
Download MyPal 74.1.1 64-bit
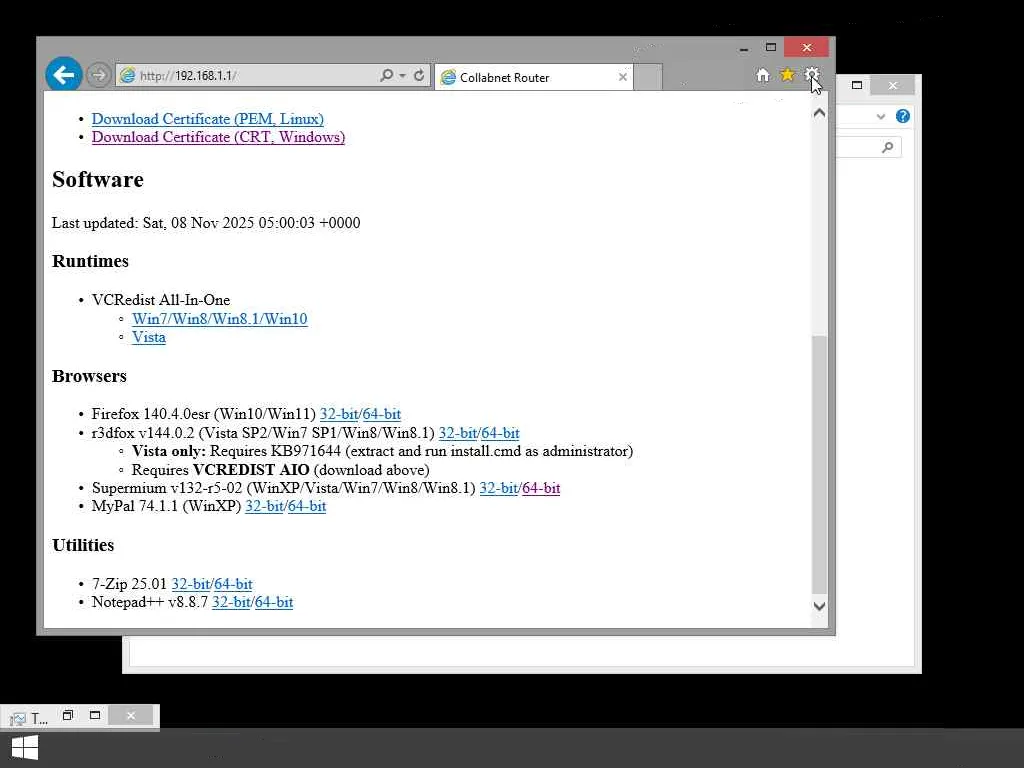pos(307,506)
